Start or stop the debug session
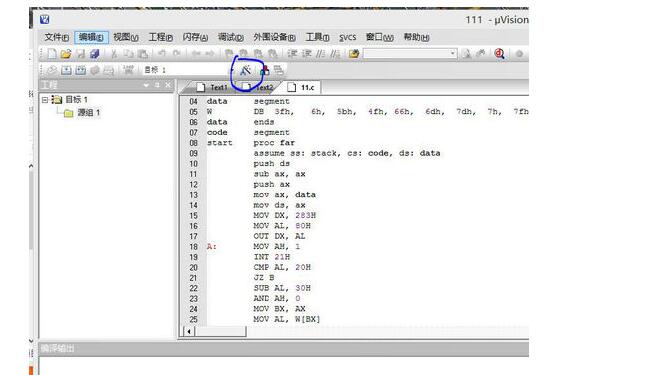Viewport: 655px width, 375px height. (500, 53)
